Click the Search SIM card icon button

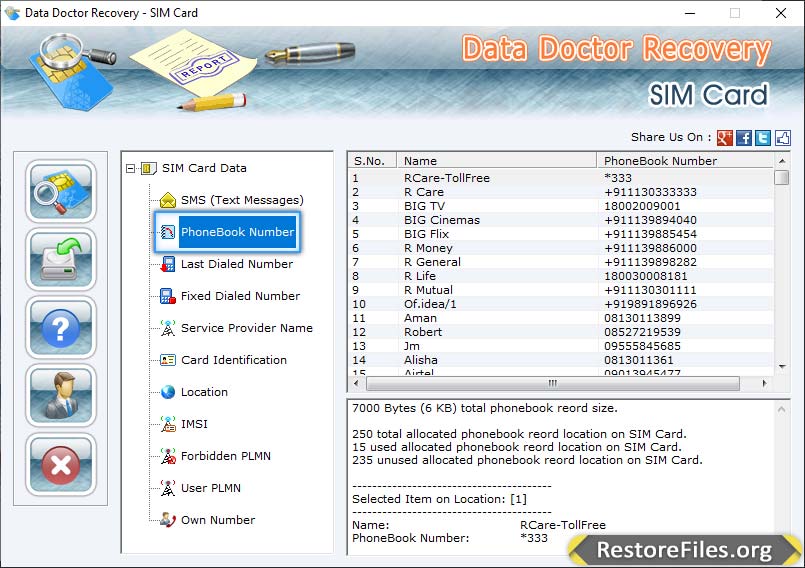click(x=61, y=191)
